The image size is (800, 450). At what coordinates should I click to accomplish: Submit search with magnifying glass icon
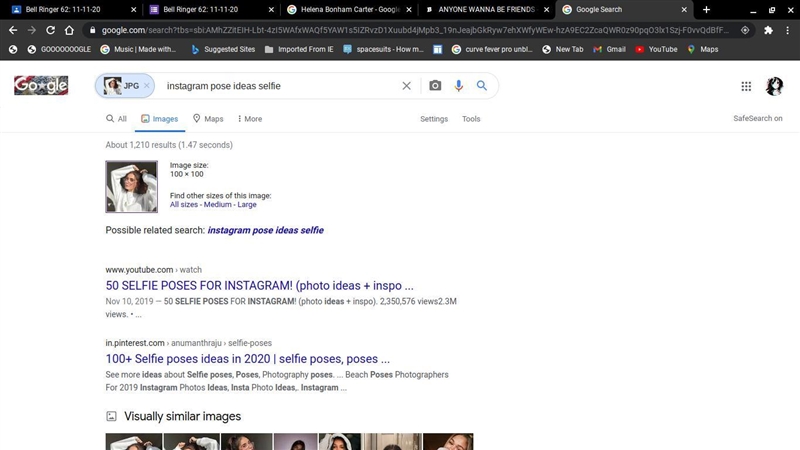482,86
